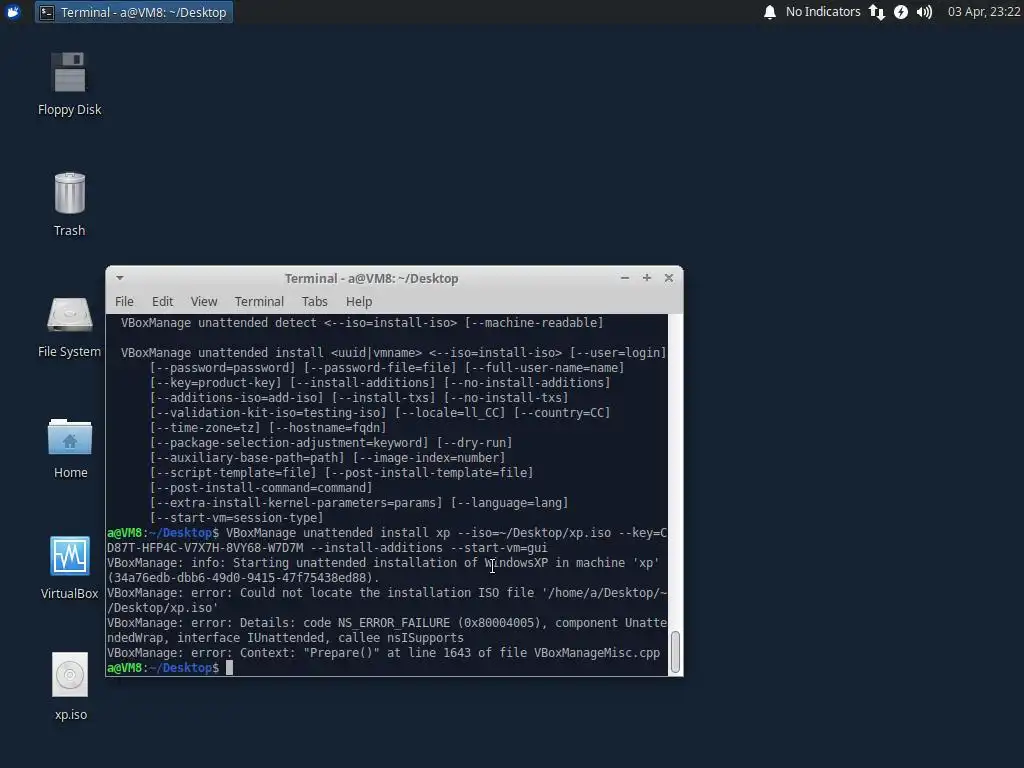Open the volume speaker icon
1024x768 pixels.
(x=924, y=12)
